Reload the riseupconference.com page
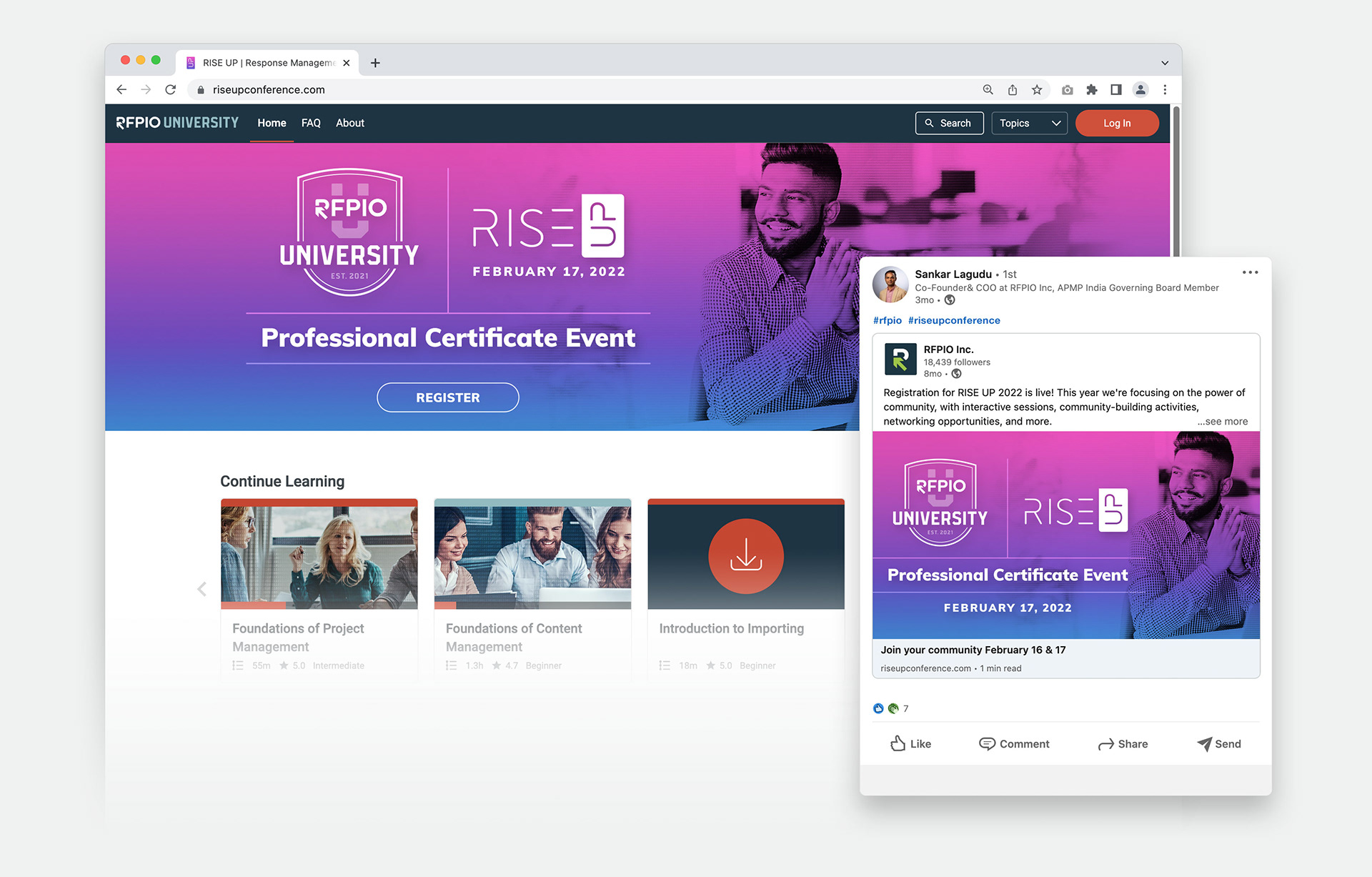The height and width of the screenshot is (877, 1372). tap(170, 89)
